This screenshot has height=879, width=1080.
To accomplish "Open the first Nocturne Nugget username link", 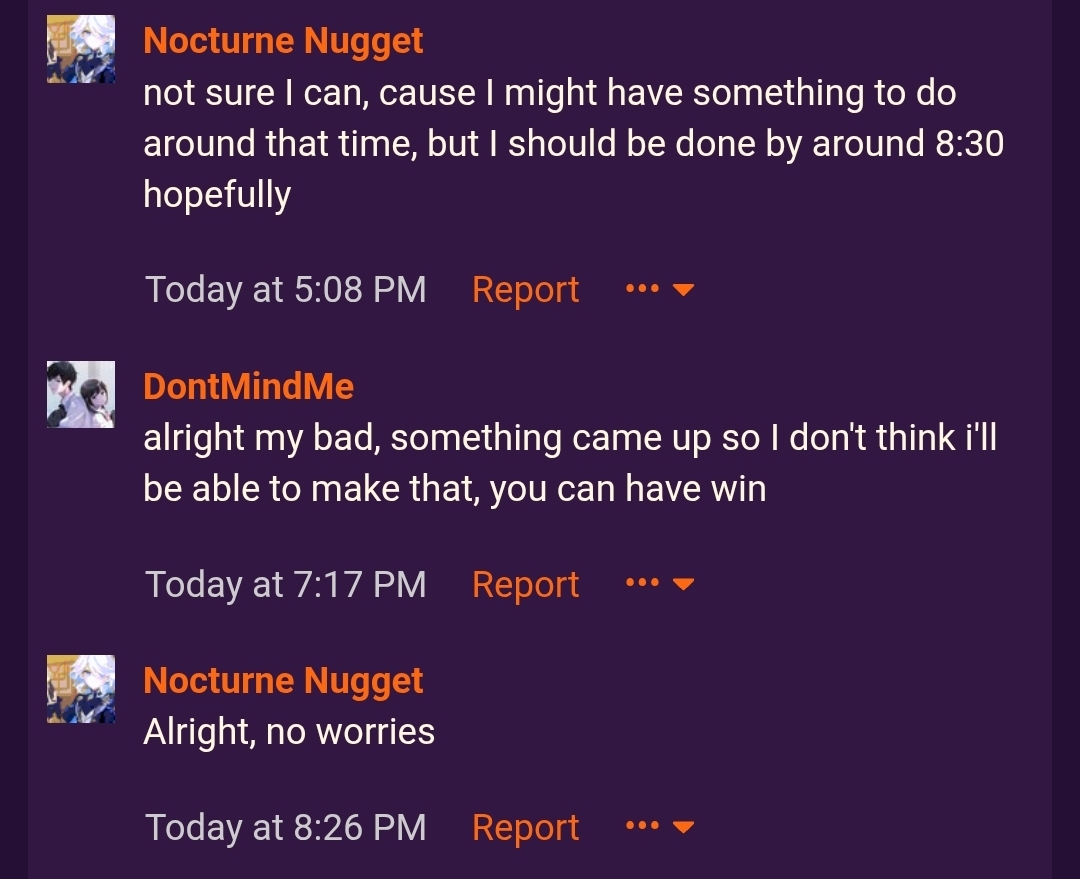I will [x=283, y=41].
